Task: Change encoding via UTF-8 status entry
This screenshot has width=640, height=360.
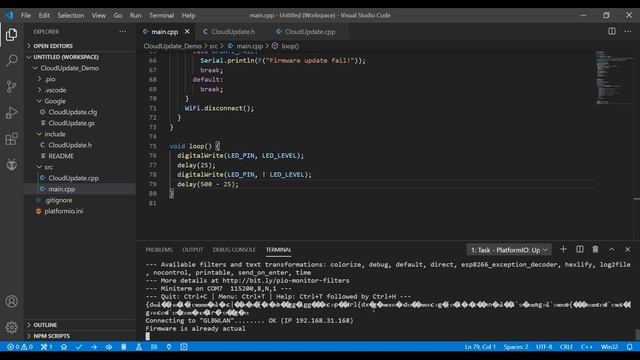Action: 544,347
